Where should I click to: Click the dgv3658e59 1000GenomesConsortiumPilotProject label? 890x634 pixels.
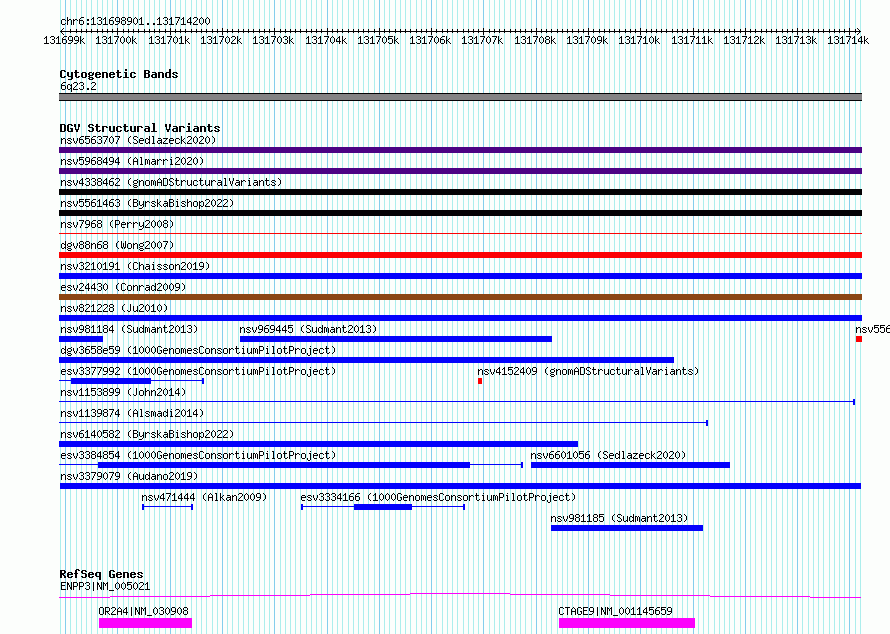198,350
